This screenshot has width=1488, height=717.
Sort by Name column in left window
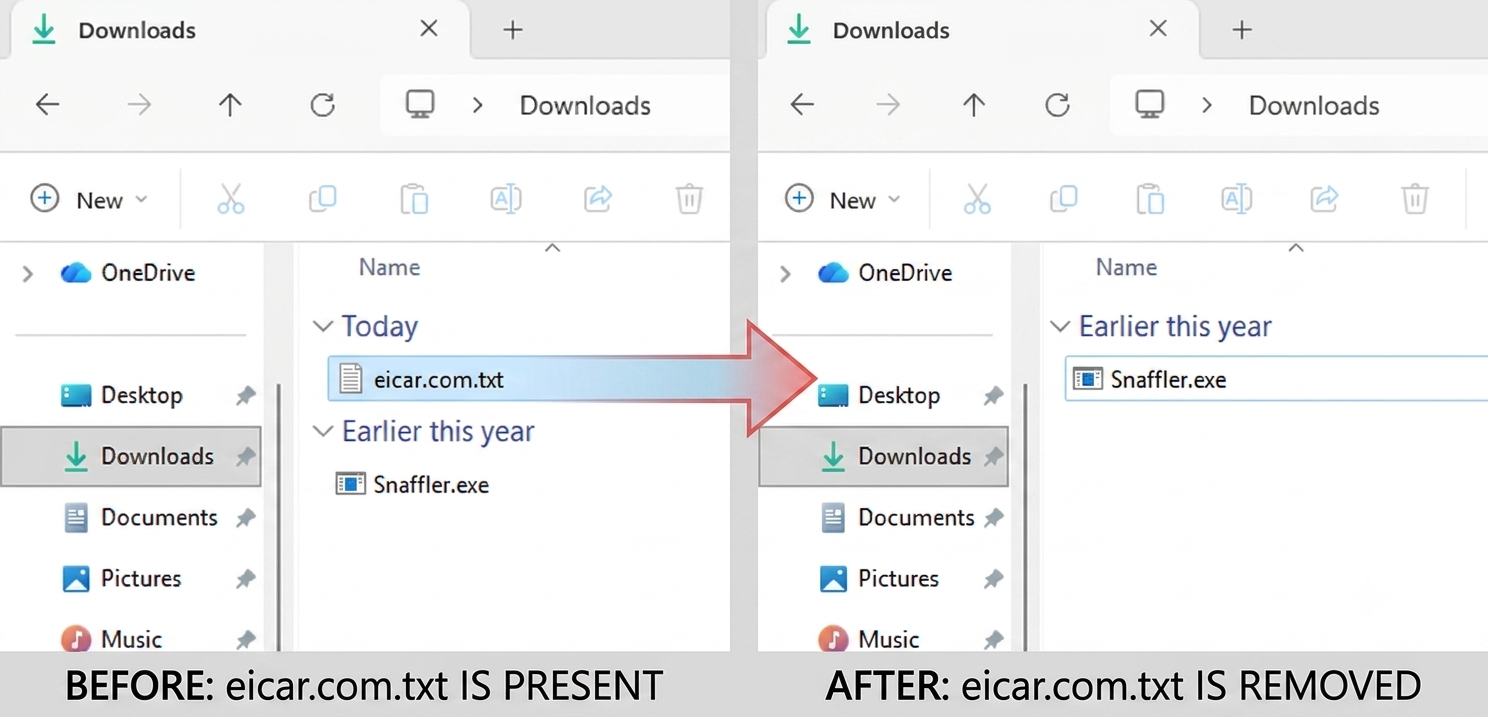[x=389, y=267]
